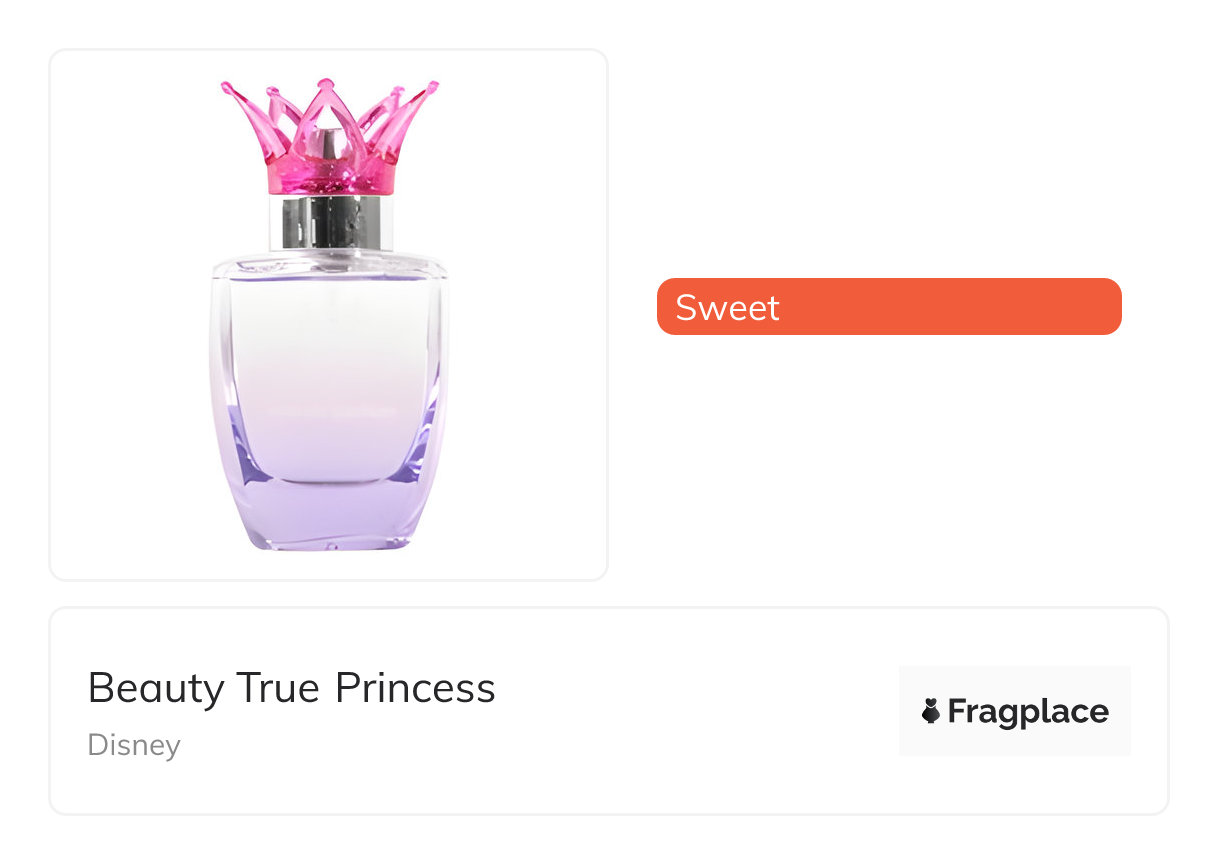
Task: Click the Fragplace wordmark text
Action: [x=1027, y=712]
